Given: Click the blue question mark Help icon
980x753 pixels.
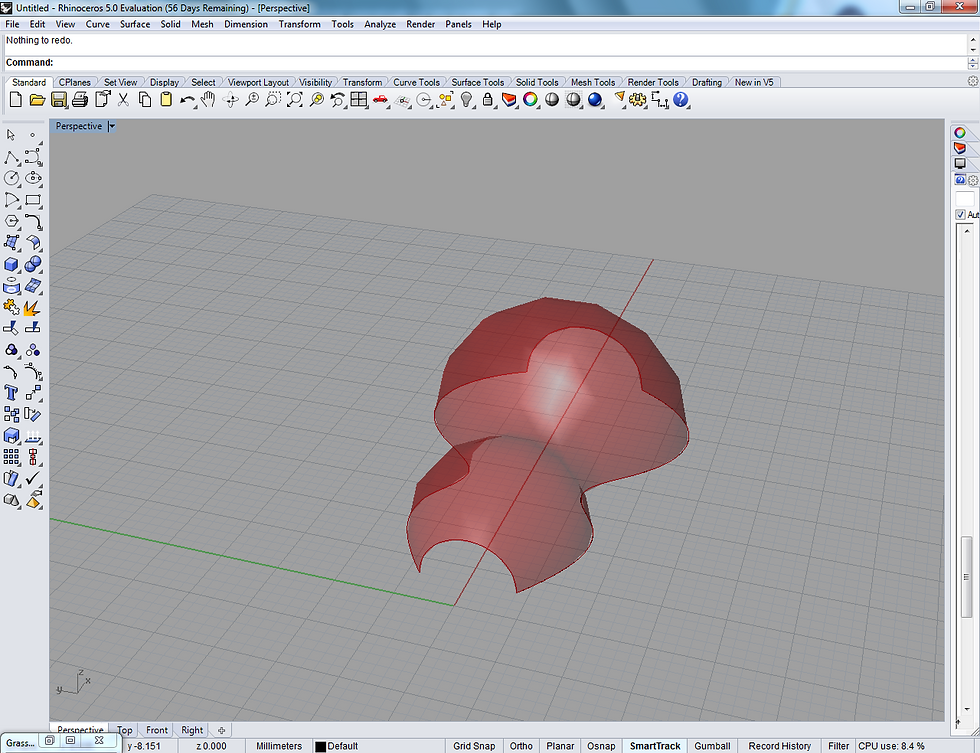Looking at the screenshot, I should pos(681,100).
